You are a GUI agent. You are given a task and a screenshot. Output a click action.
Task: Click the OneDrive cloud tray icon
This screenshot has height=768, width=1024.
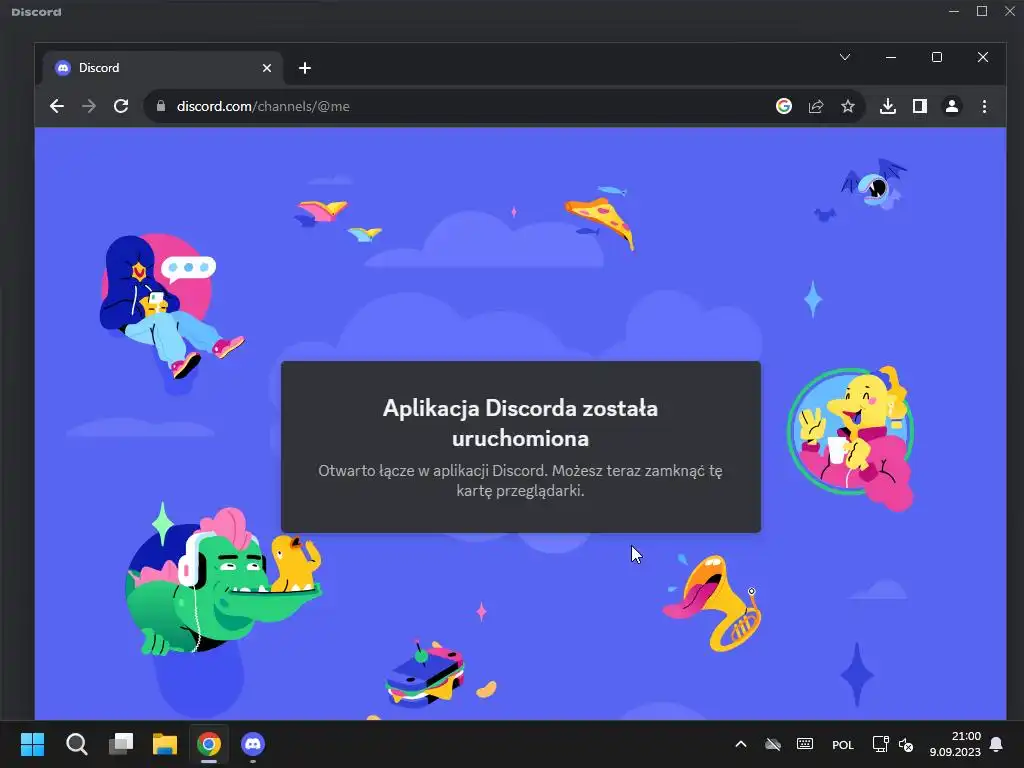click(773, 744)
